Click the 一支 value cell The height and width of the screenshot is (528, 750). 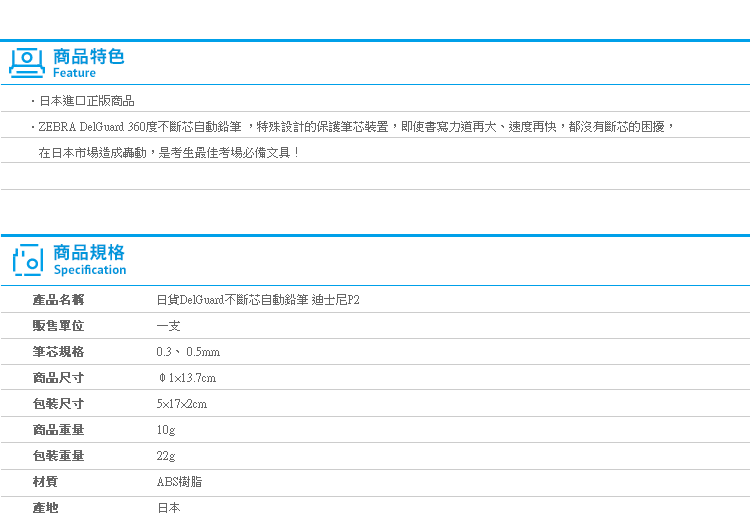[x=168, y=326]
